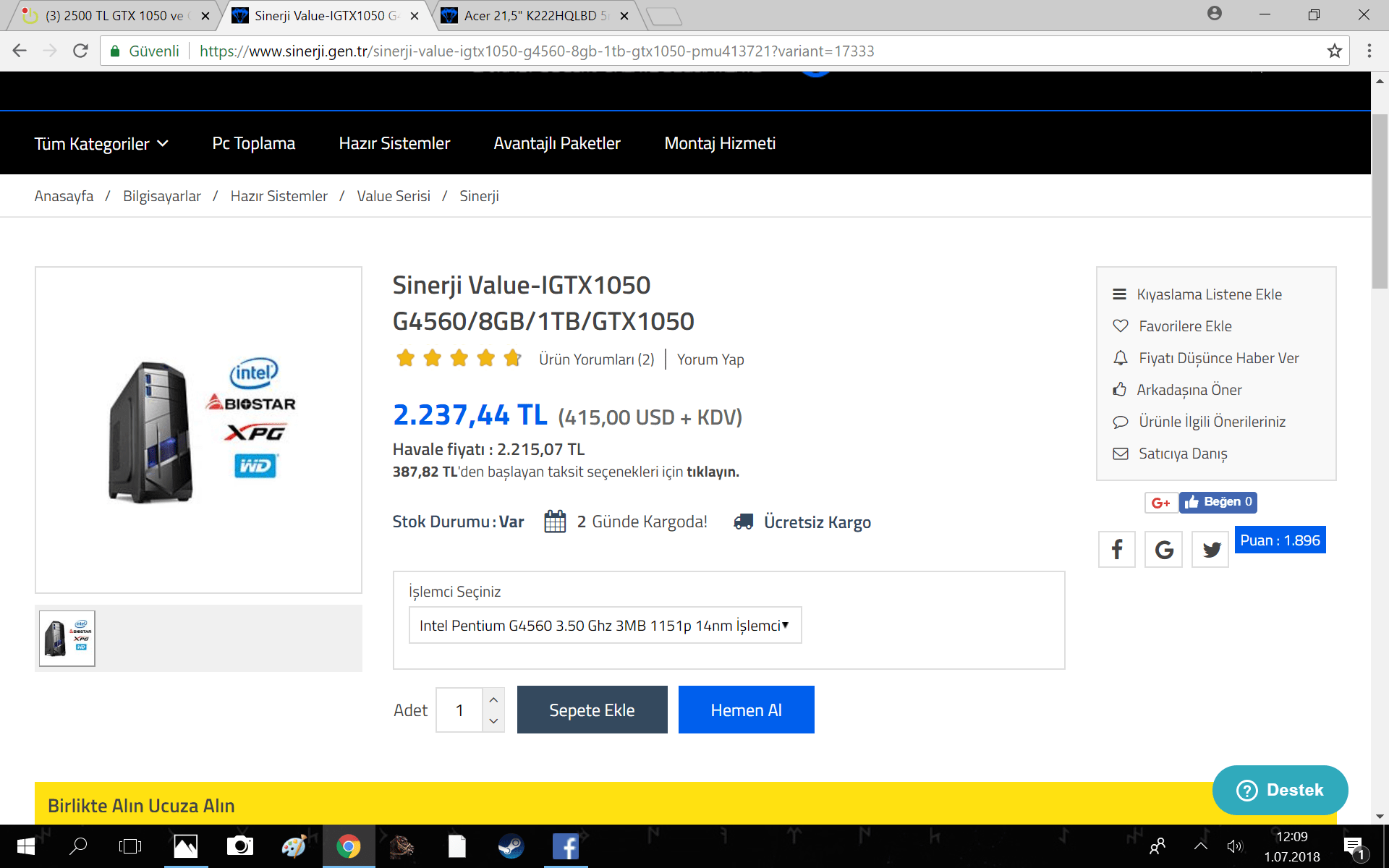Screen dimensions: 1389x868
Task: Click the Google share icon
Action: [x=1163, y=550]
